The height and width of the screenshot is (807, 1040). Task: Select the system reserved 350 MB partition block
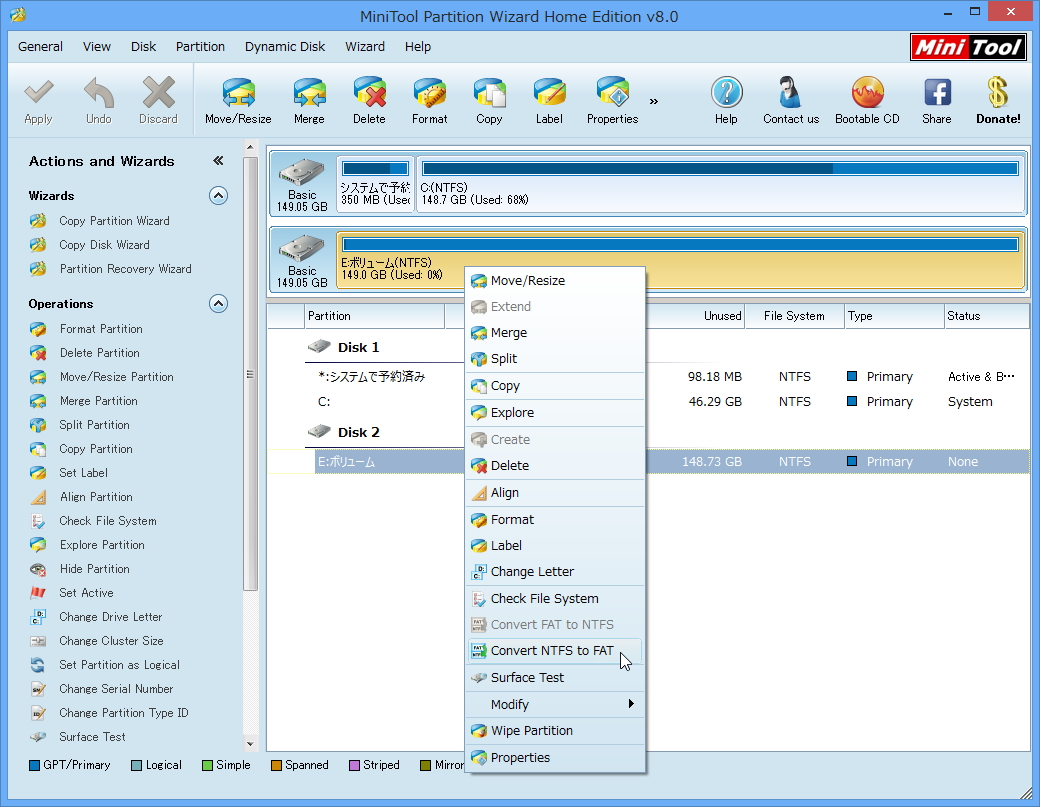tap(375, 184)
